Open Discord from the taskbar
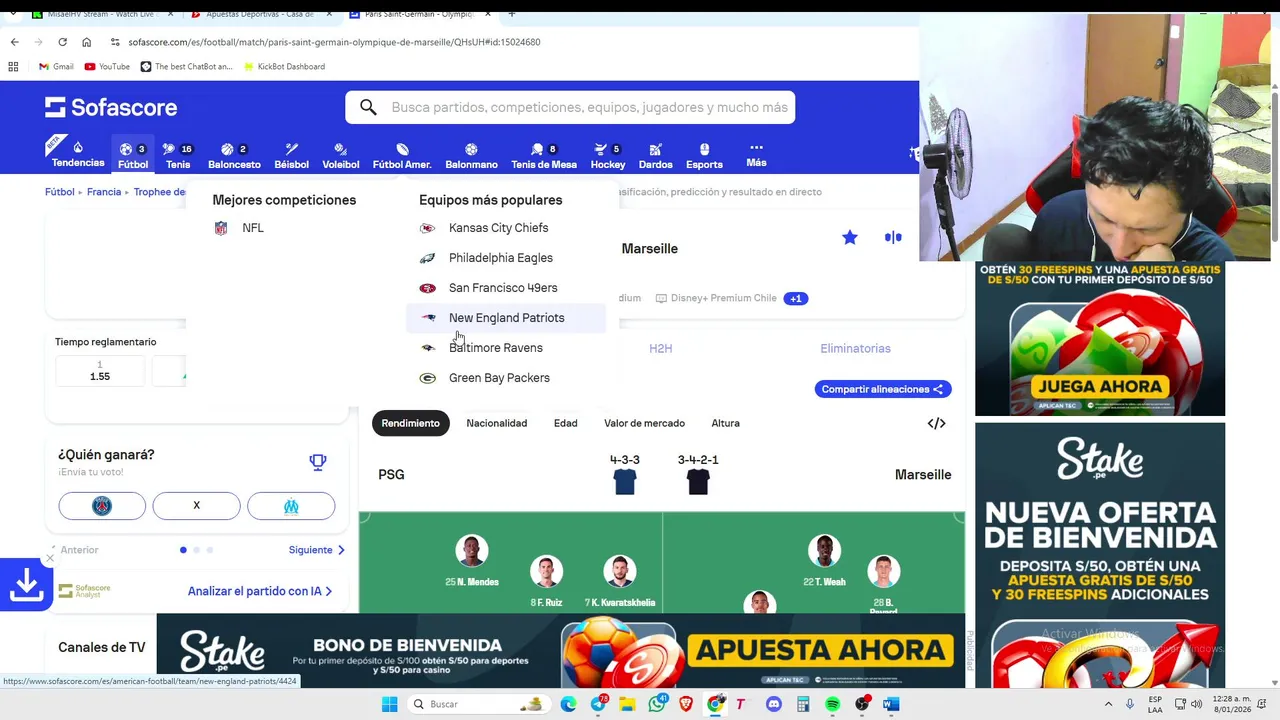Screen dimensions: 1280x720 tap(773, 704)
